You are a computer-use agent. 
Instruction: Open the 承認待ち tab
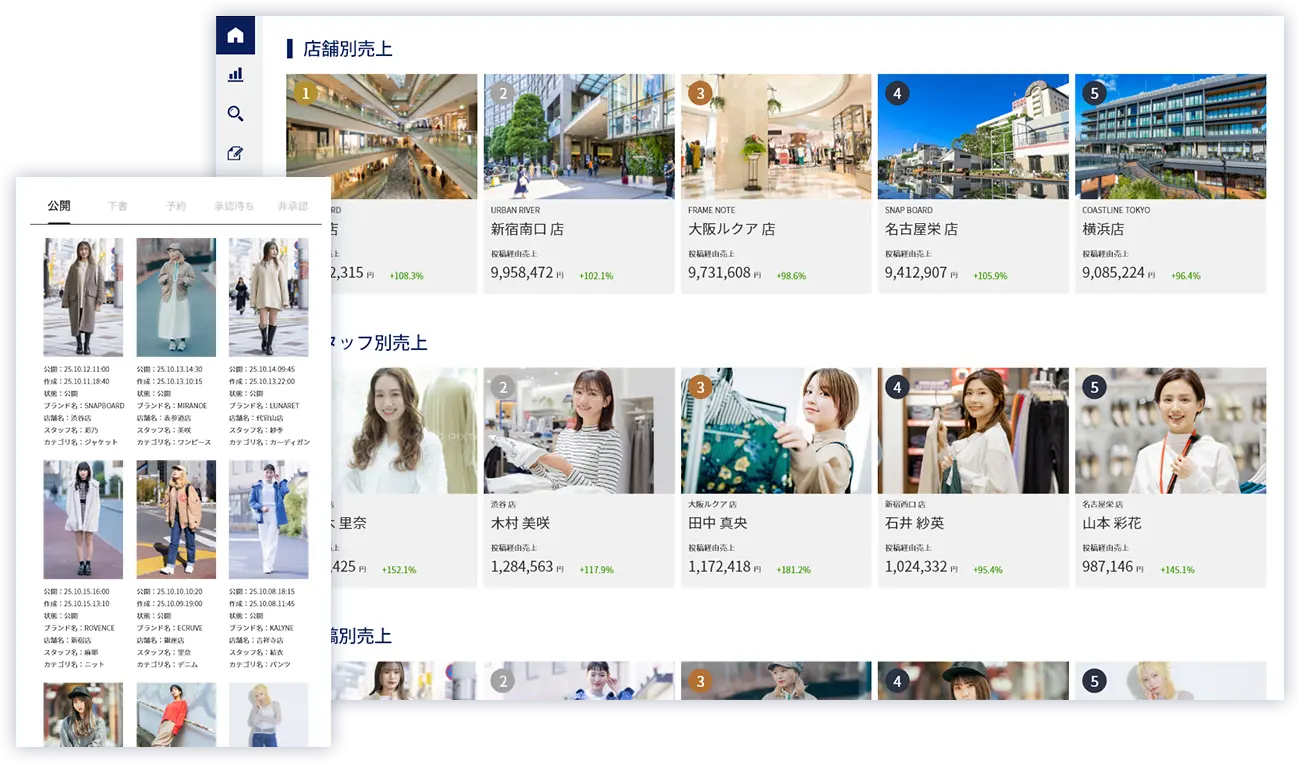pyautogui.click(x=234, y=206)
